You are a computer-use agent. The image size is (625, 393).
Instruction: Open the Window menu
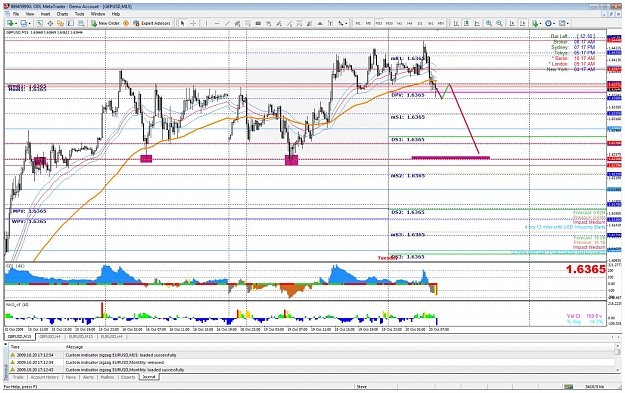pos(98,14)
